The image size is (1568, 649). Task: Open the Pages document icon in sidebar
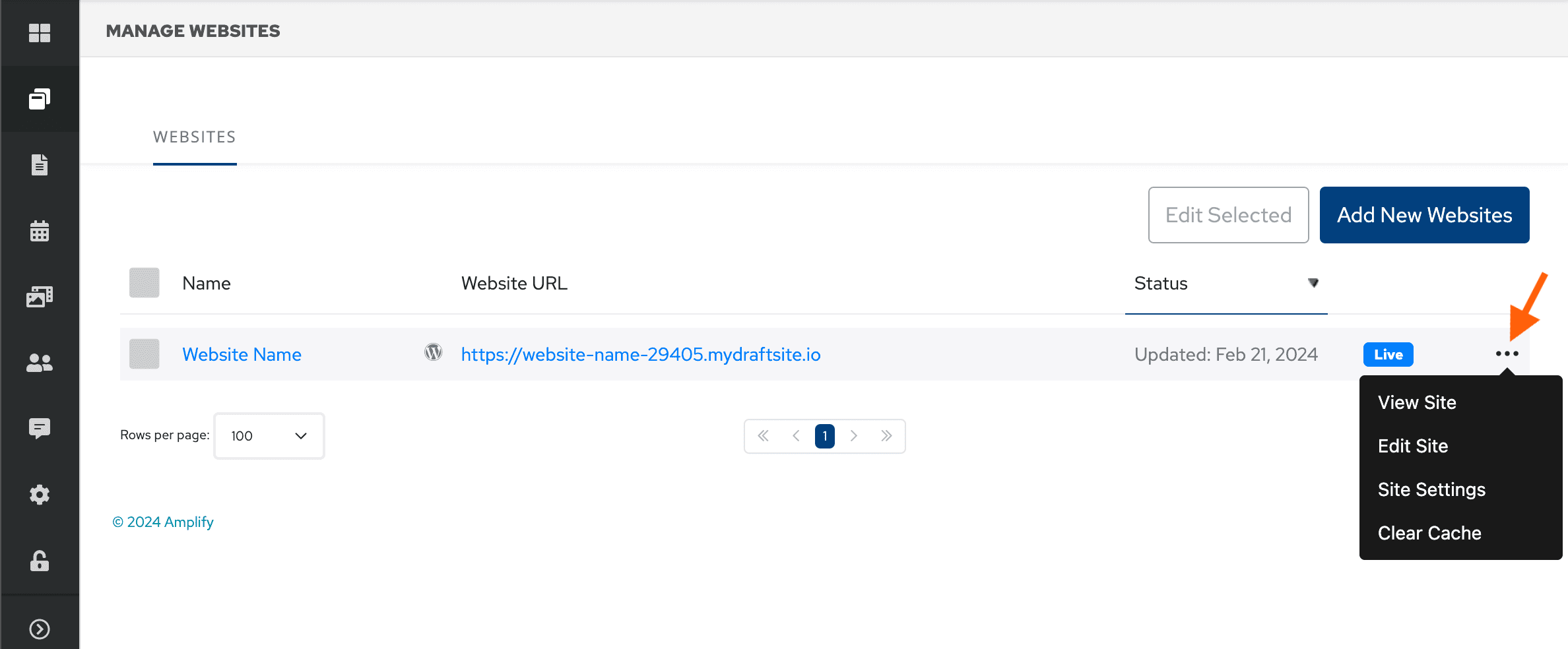point(40,164)
